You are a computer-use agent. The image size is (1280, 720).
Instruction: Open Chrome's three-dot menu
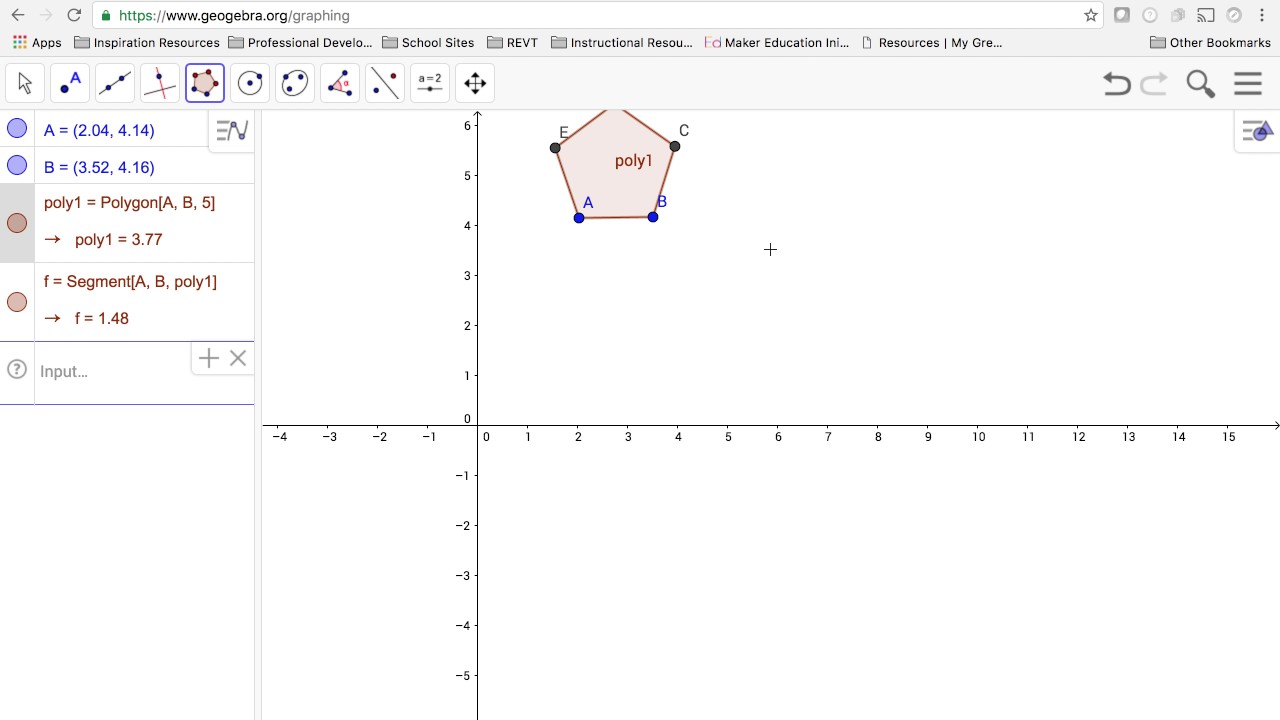[1262, 15]
